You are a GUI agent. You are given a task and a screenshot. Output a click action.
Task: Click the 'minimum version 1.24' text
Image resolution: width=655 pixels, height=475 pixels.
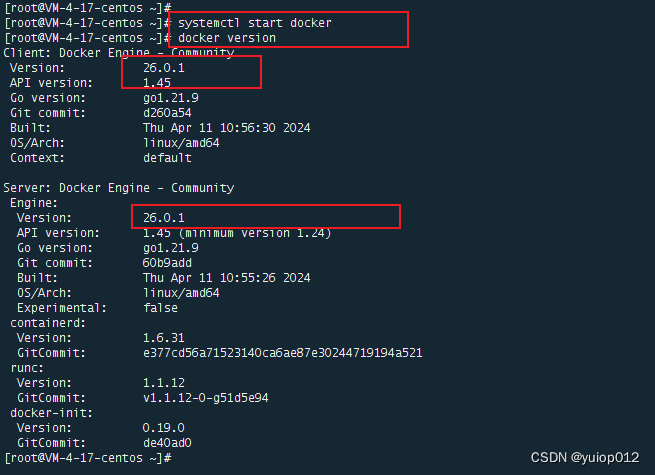[x=255, y=233]
